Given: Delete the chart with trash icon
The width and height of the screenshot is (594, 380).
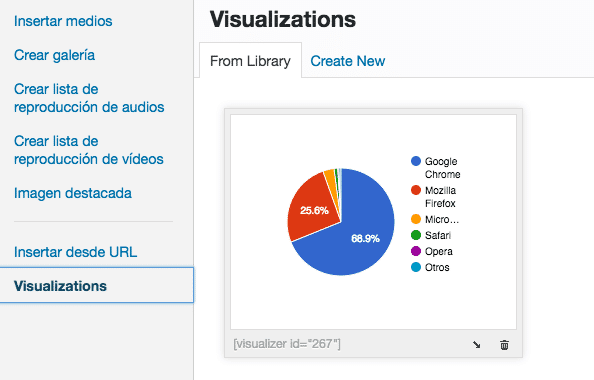Looking at the screenshot, I should click(x=504, y=345).
